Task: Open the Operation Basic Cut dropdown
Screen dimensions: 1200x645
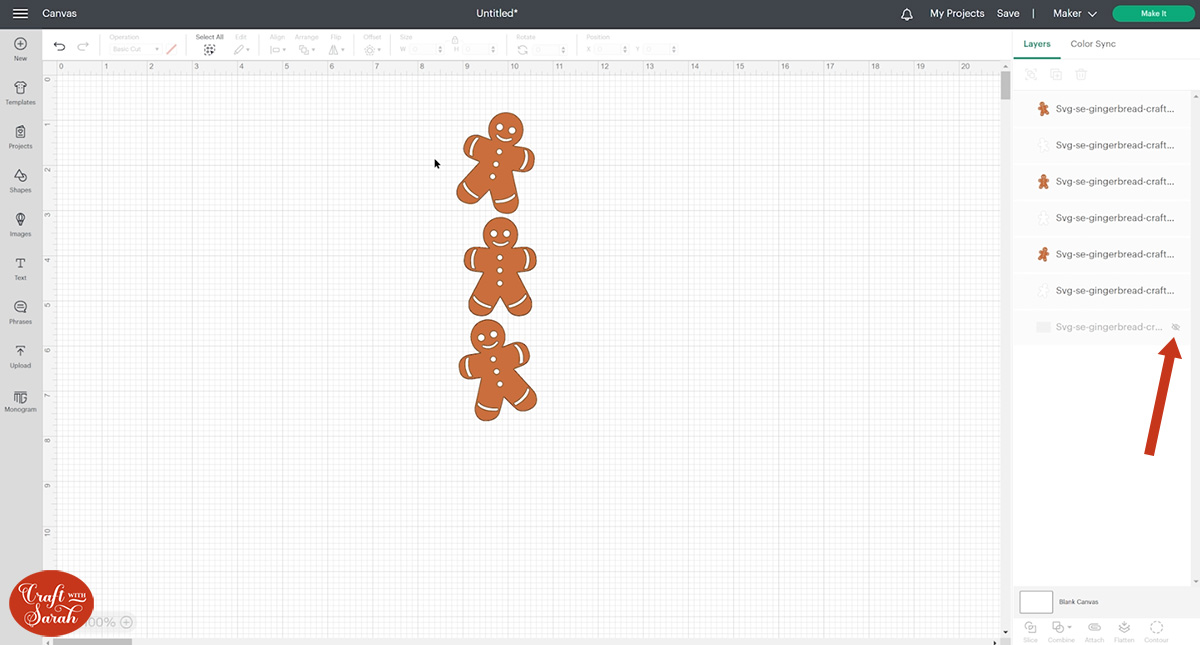Action: [x=134, y=49]
